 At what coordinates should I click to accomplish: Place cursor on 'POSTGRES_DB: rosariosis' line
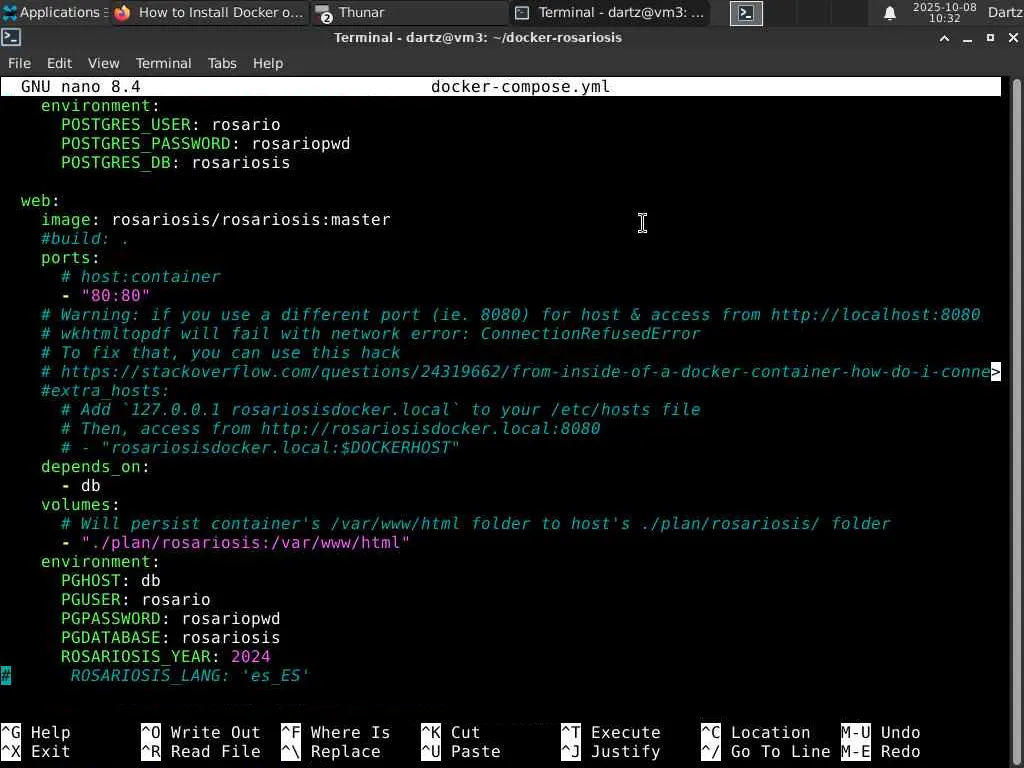coord(176,163)
